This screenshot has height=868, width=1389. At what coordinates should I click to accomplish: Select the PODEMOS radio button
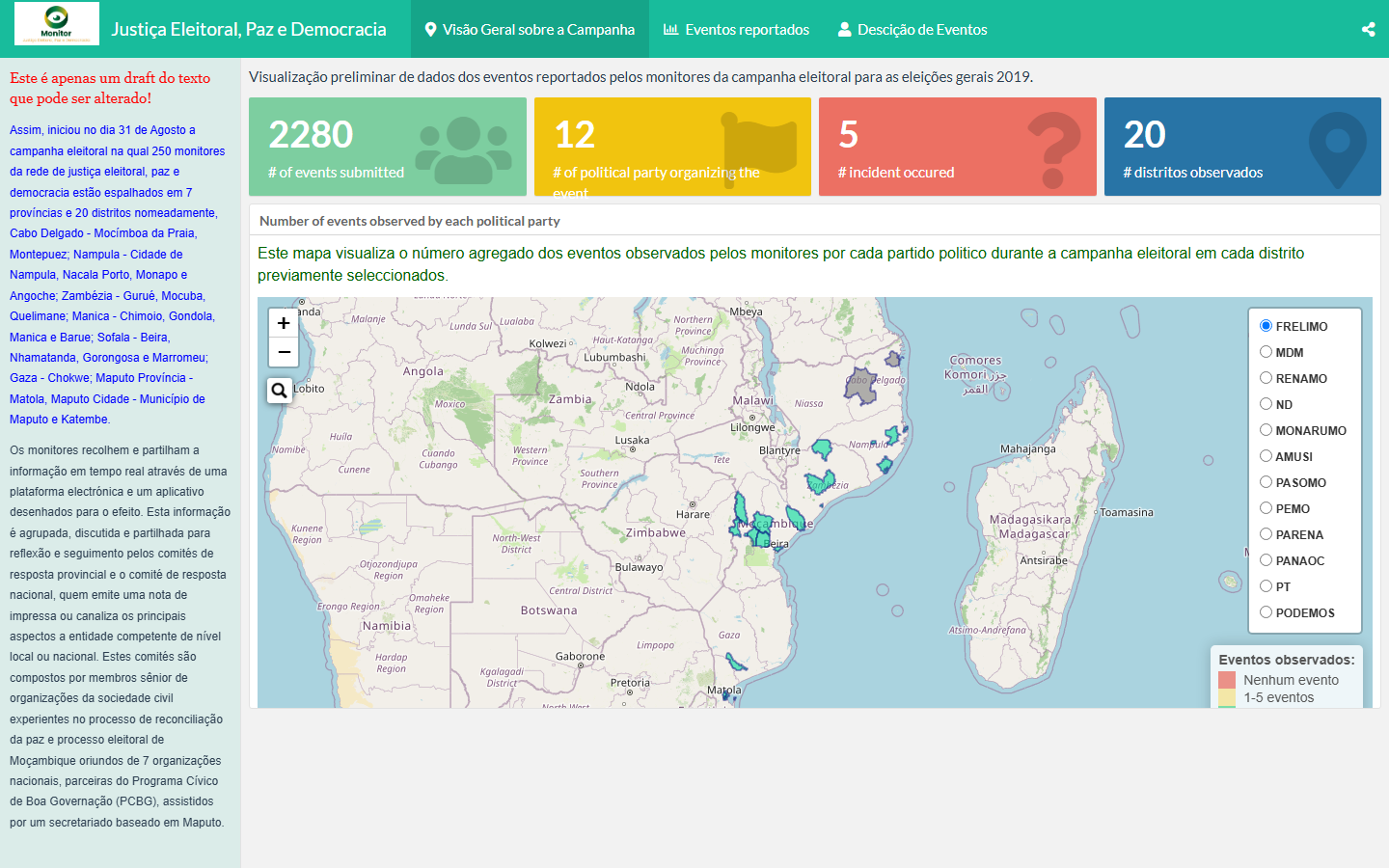(x=1266, y=612)
